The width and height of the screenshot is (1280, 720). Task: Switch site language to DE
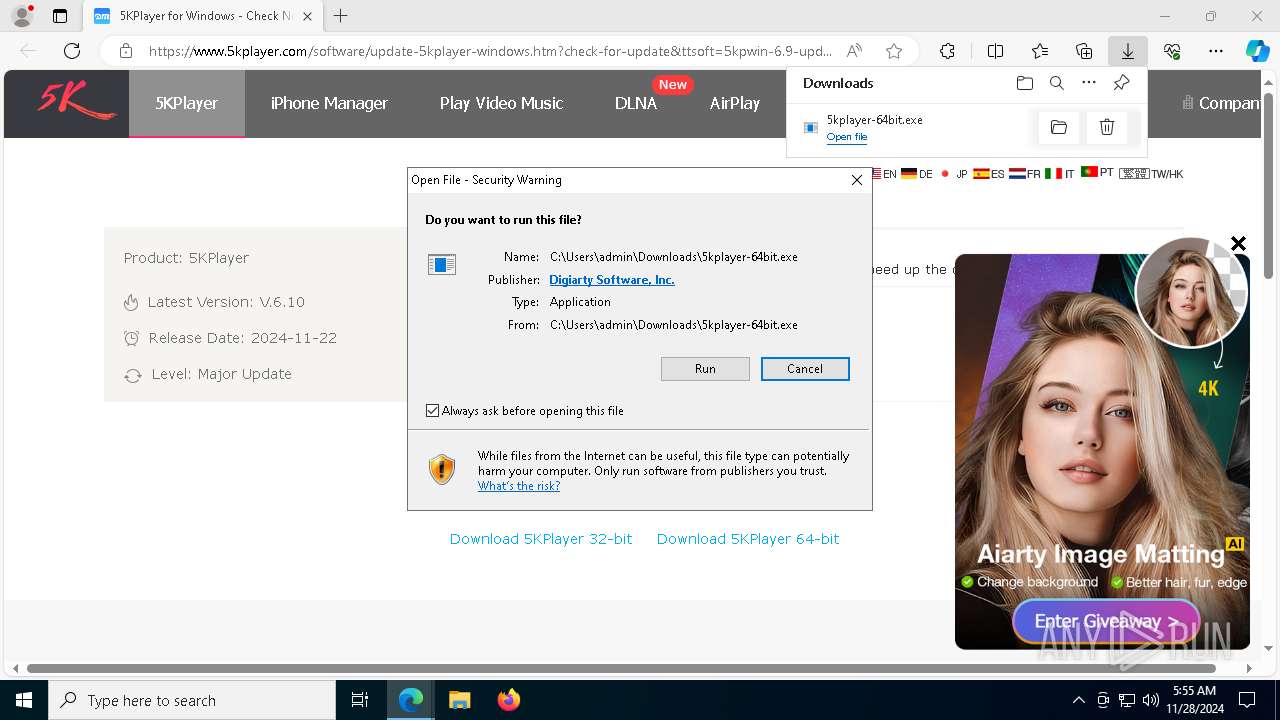click(x=917, y=174)
